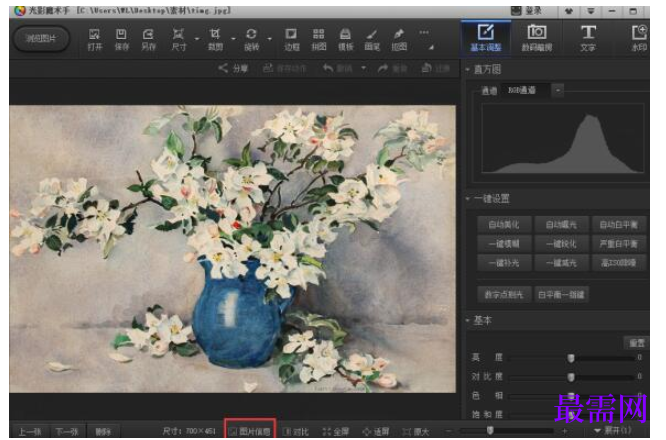Viewport: 666px width, 440px height.
Task: Click the skin icon in the title bar
Action: coord(569,11)
